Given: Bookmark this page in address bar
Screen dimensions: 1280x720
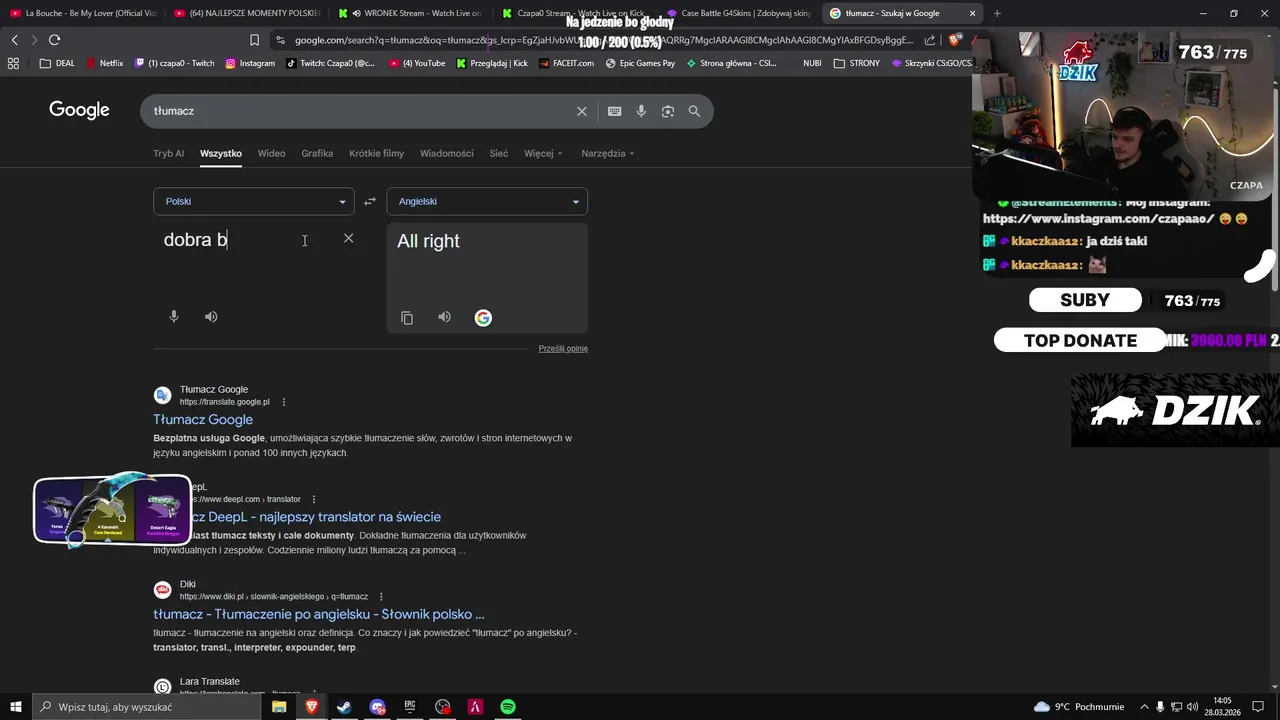Looking at the screenshot, I should tap(254, 40).
